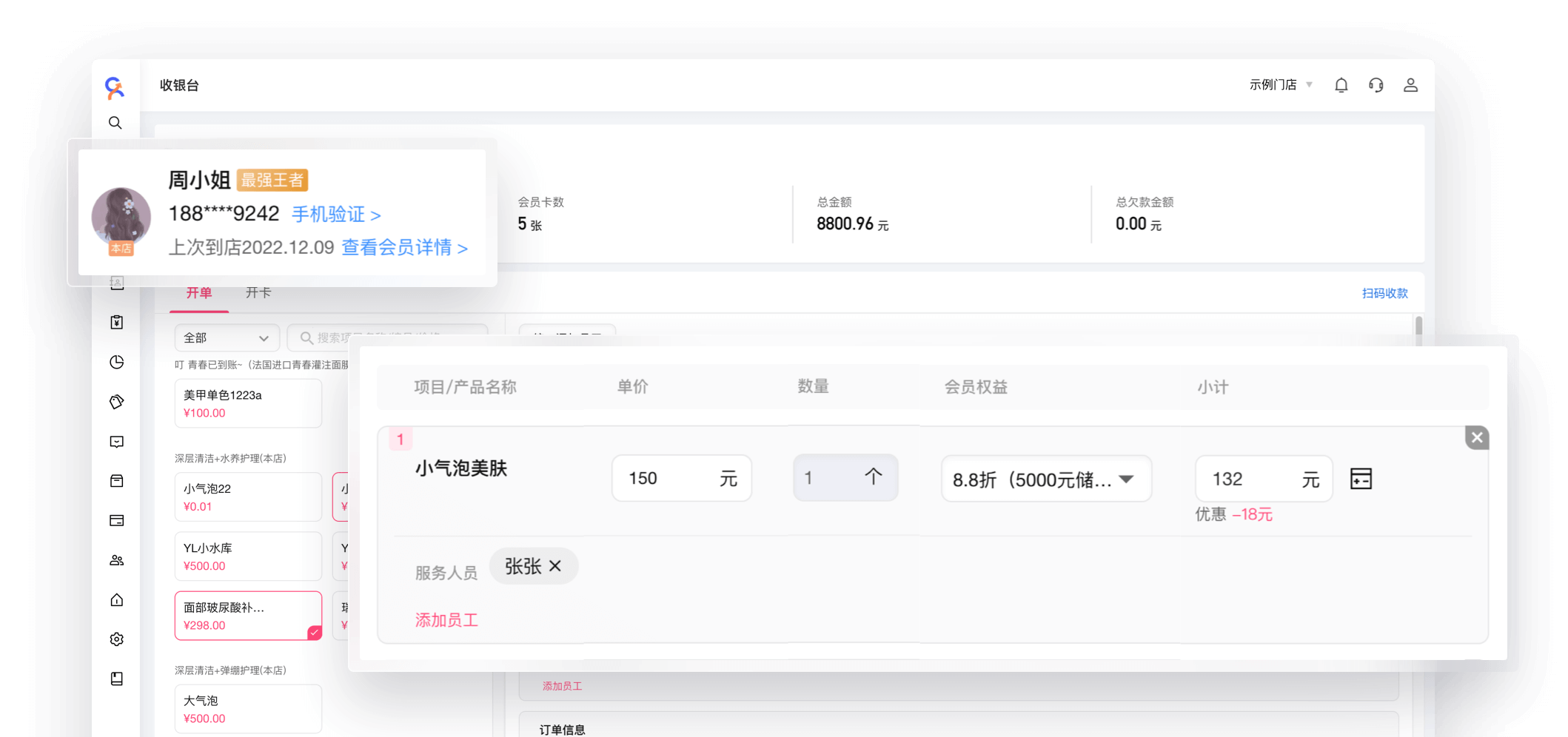
Task: Switch to the 开单 tab
Action: [198, 293]
